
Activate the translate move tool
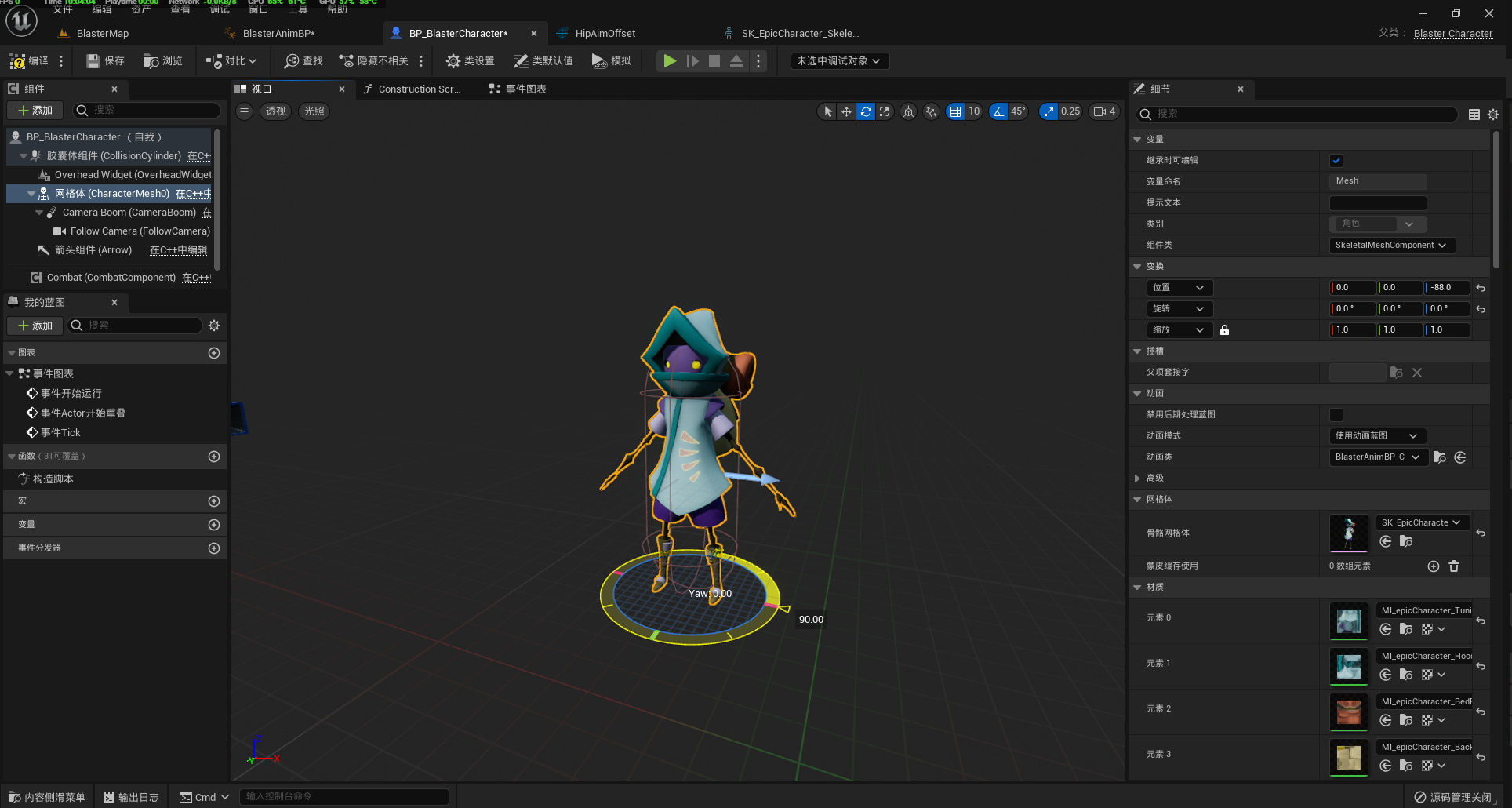click(846, 111)
